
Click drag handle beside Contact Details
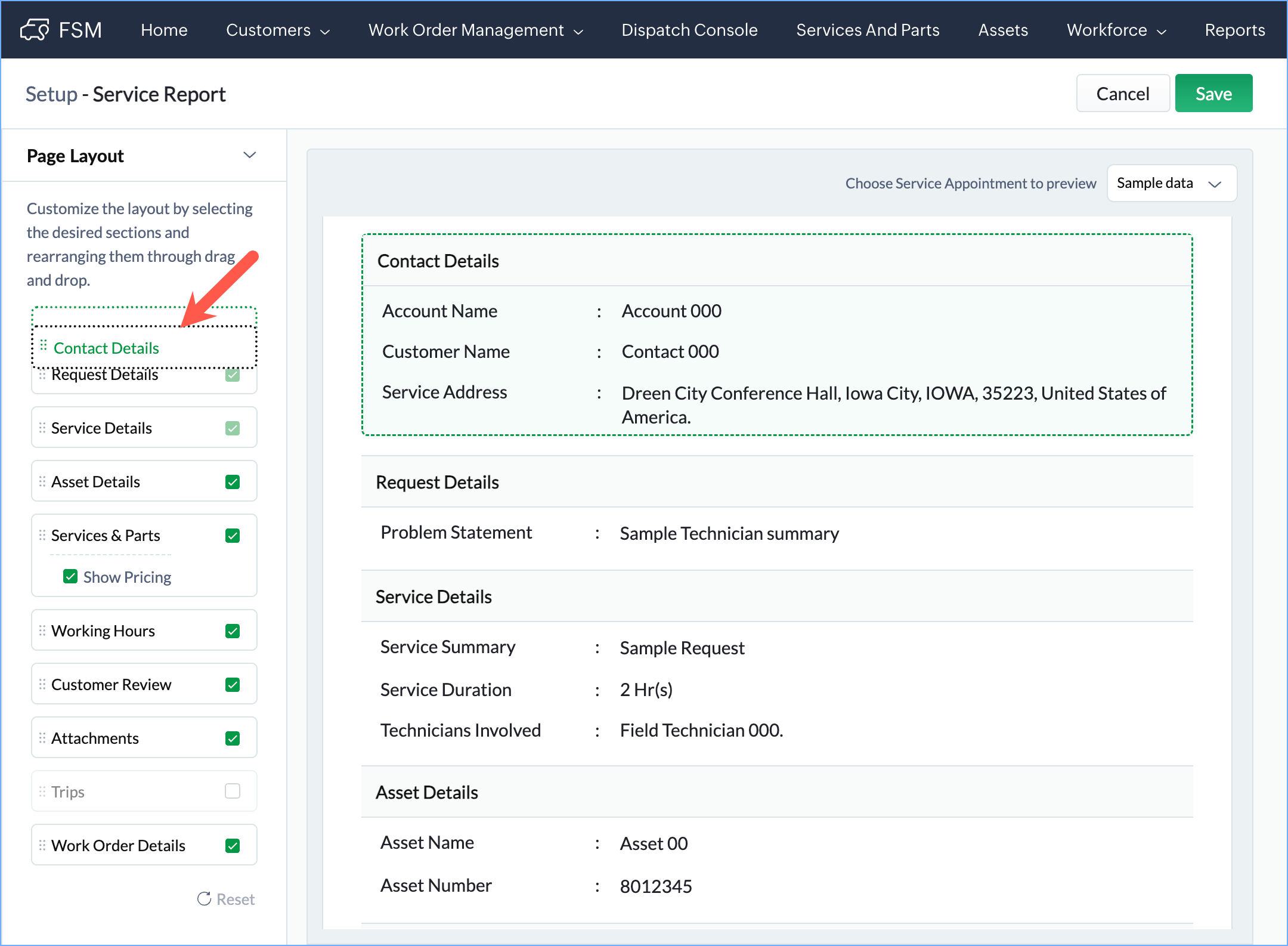pos(44,345)
